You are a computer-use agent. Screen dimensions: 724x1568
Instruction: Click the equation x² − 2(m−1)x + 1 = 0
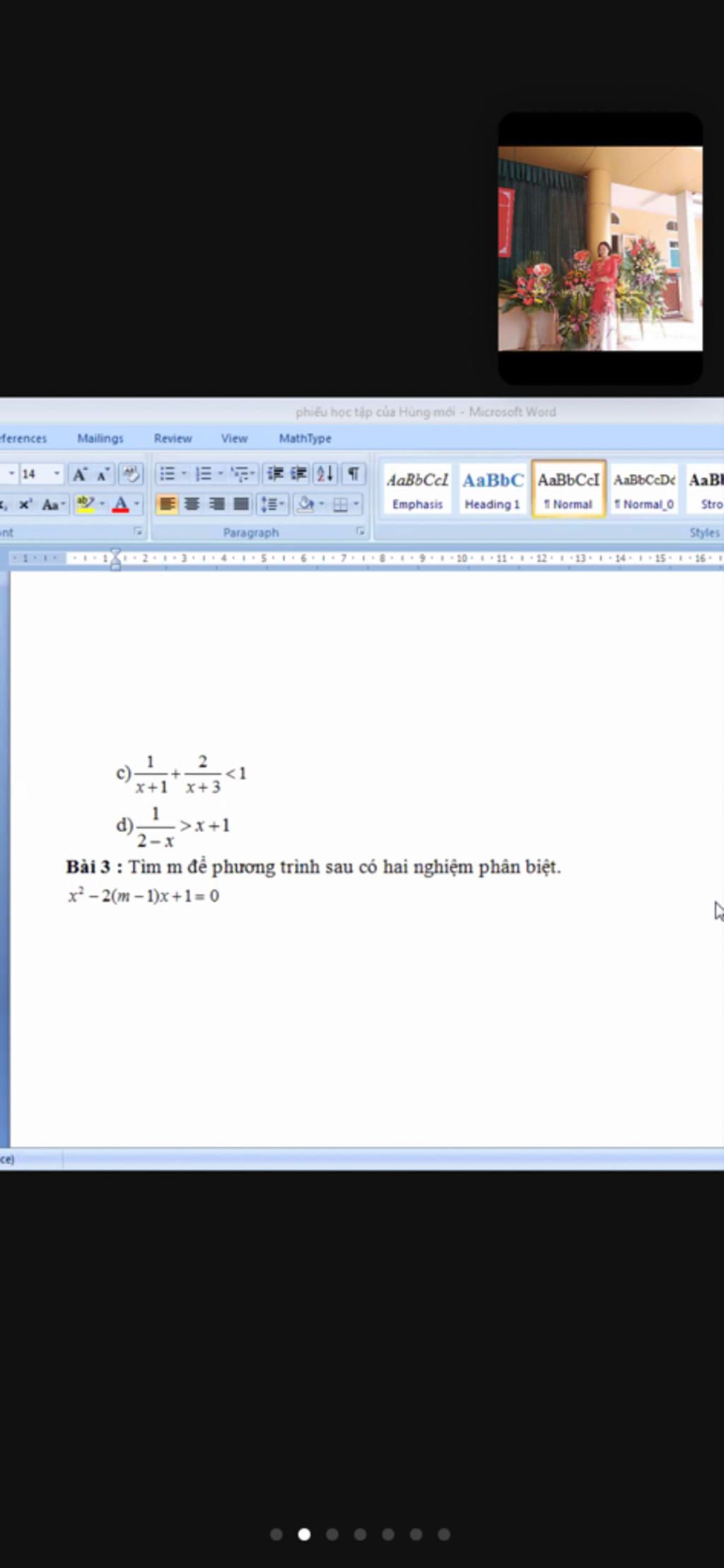tap(144, 896)
